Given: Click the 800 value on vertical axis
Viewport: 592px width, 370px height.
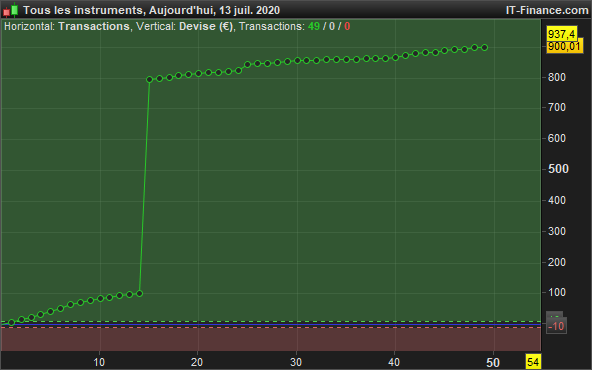Looking at the screenshot, I should coord(557,77).
